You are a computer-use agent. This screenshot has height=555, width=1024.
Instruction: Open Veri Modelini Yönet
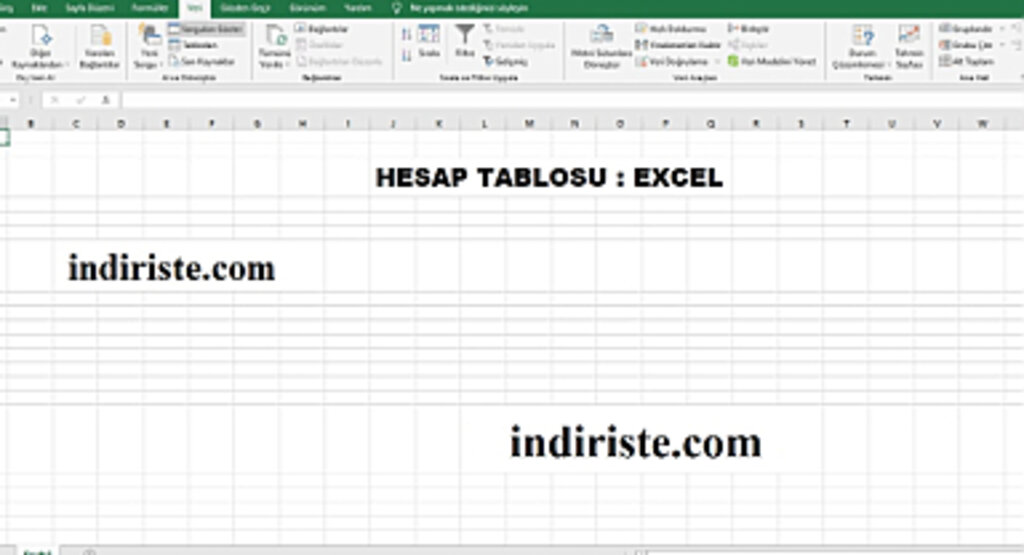(772, 61)
